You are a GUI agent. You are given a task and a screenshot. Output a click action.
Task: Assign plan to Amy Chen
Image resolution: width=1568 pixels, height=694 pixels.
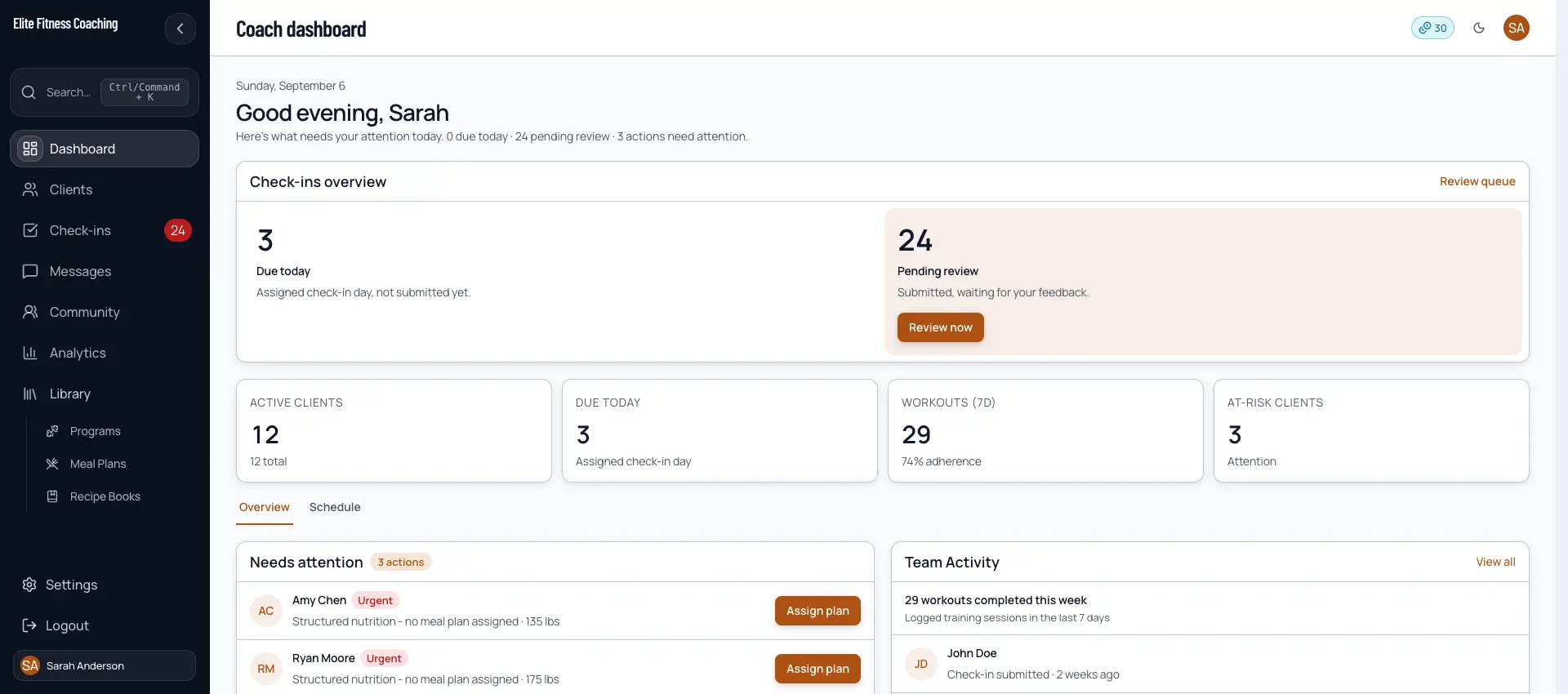(x=817, y=611)
